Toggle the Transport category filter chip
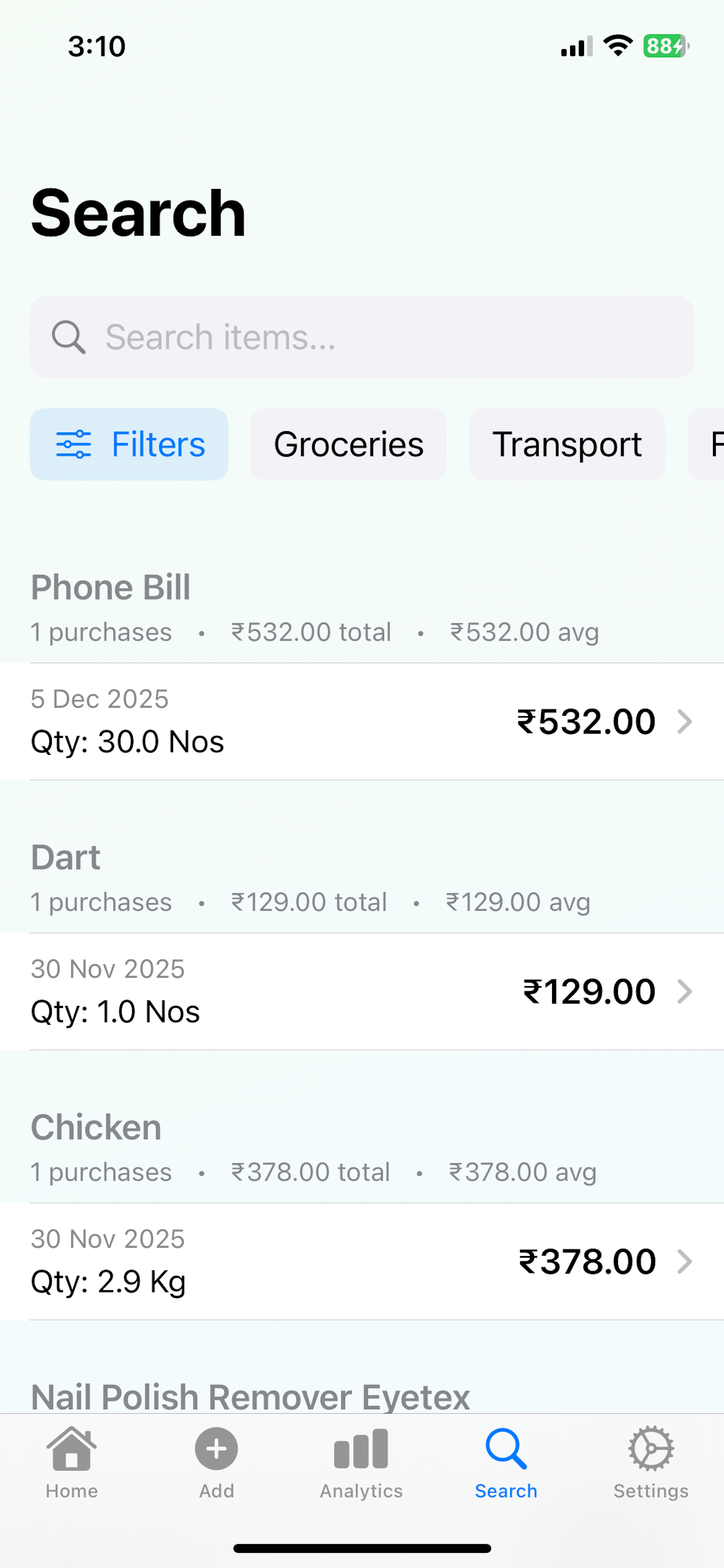 click(x=567, y=444)
